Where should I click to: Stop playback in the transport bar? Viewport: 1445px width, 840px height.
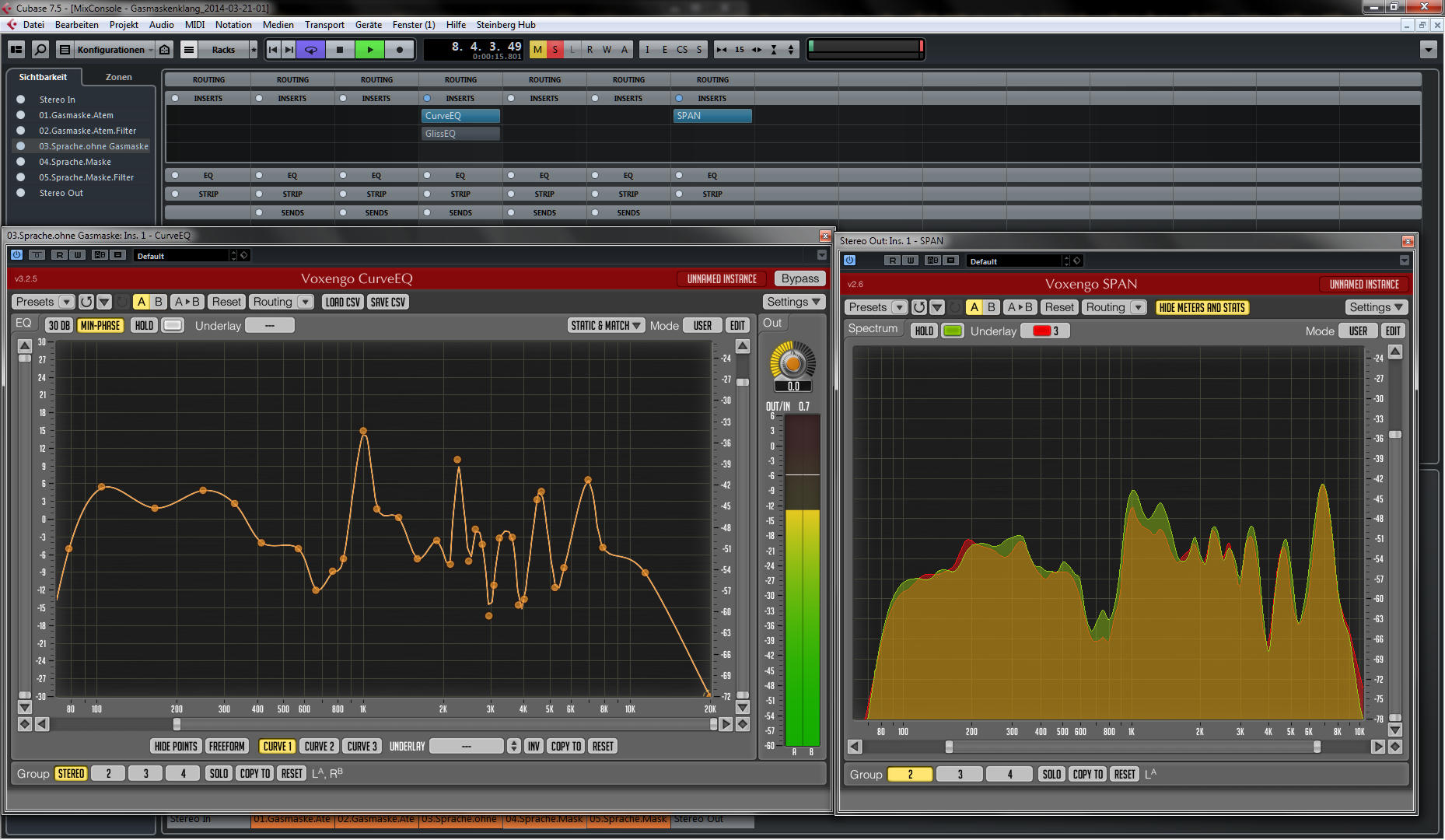340,50
